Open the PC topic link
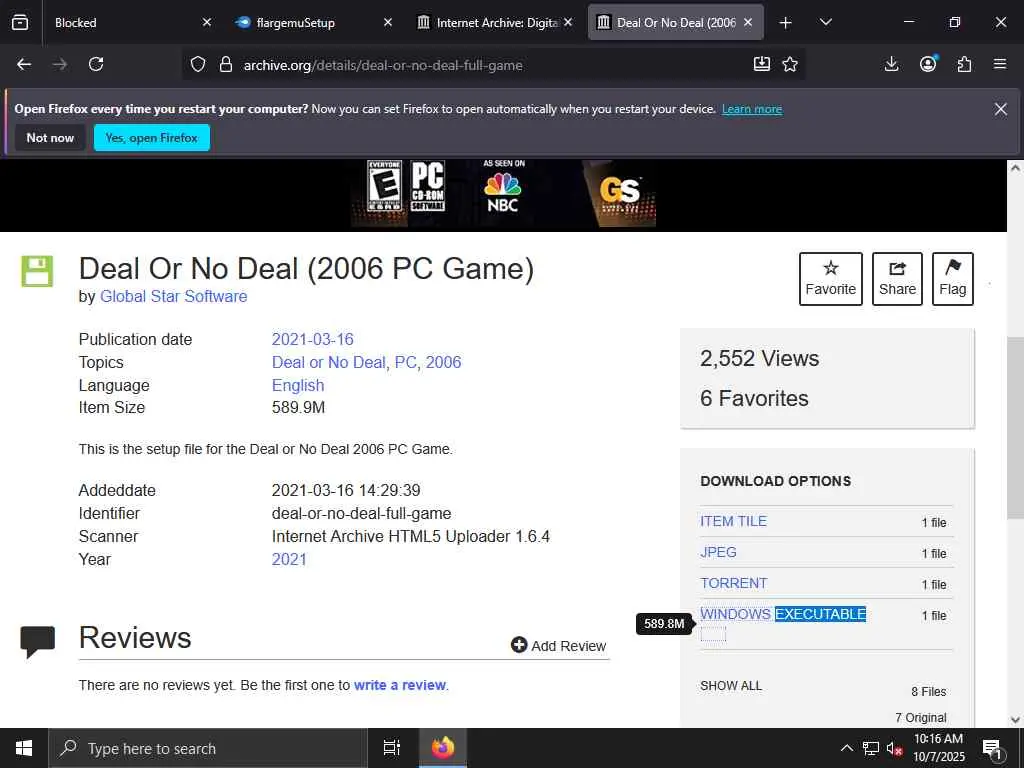 point(406,362)
